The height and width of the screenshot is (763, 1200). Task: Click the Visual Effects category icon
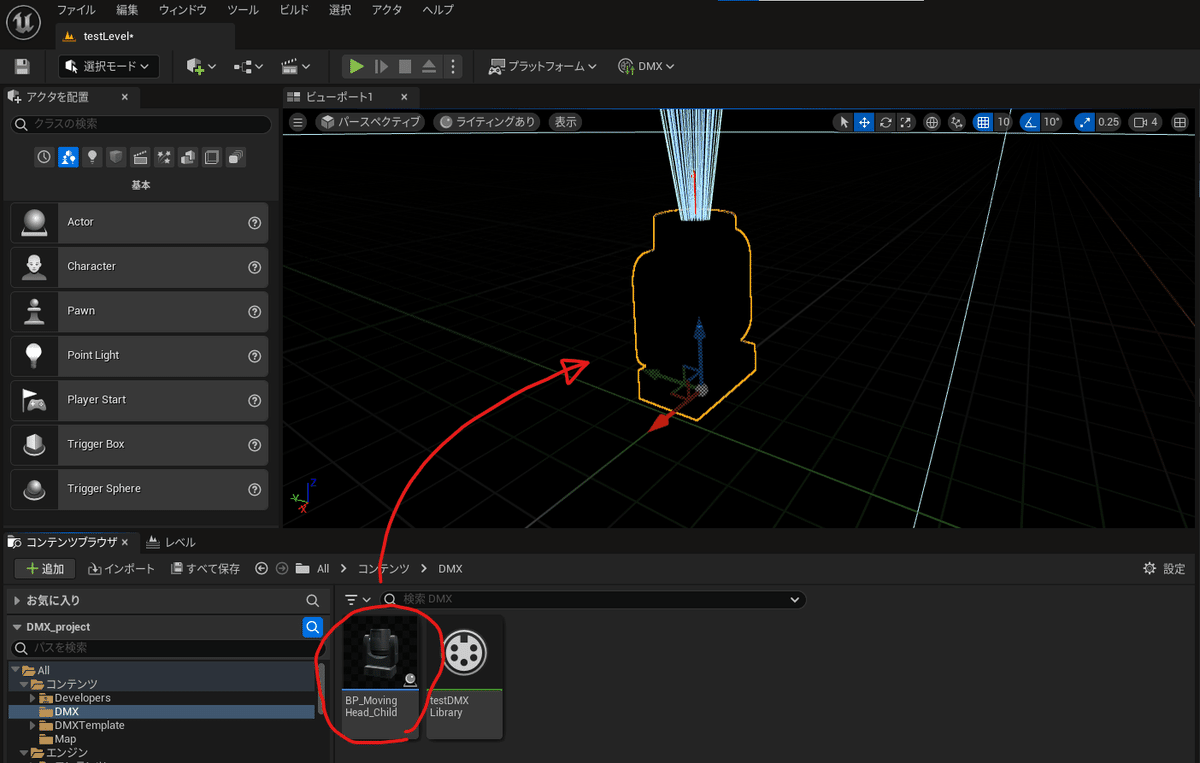click(164, 157)
